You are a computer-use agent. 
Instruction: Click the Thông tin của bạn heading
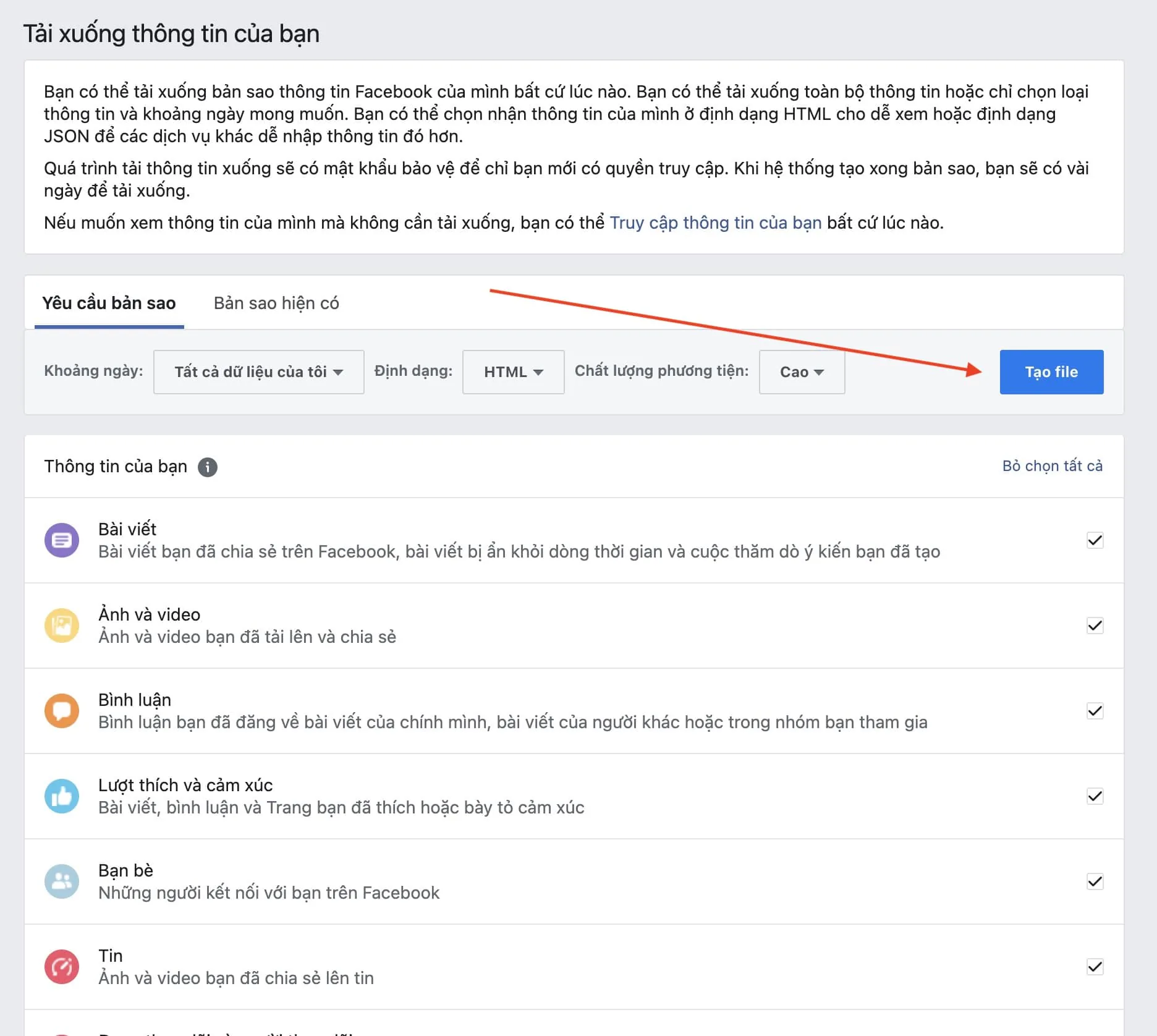(116, 466)
